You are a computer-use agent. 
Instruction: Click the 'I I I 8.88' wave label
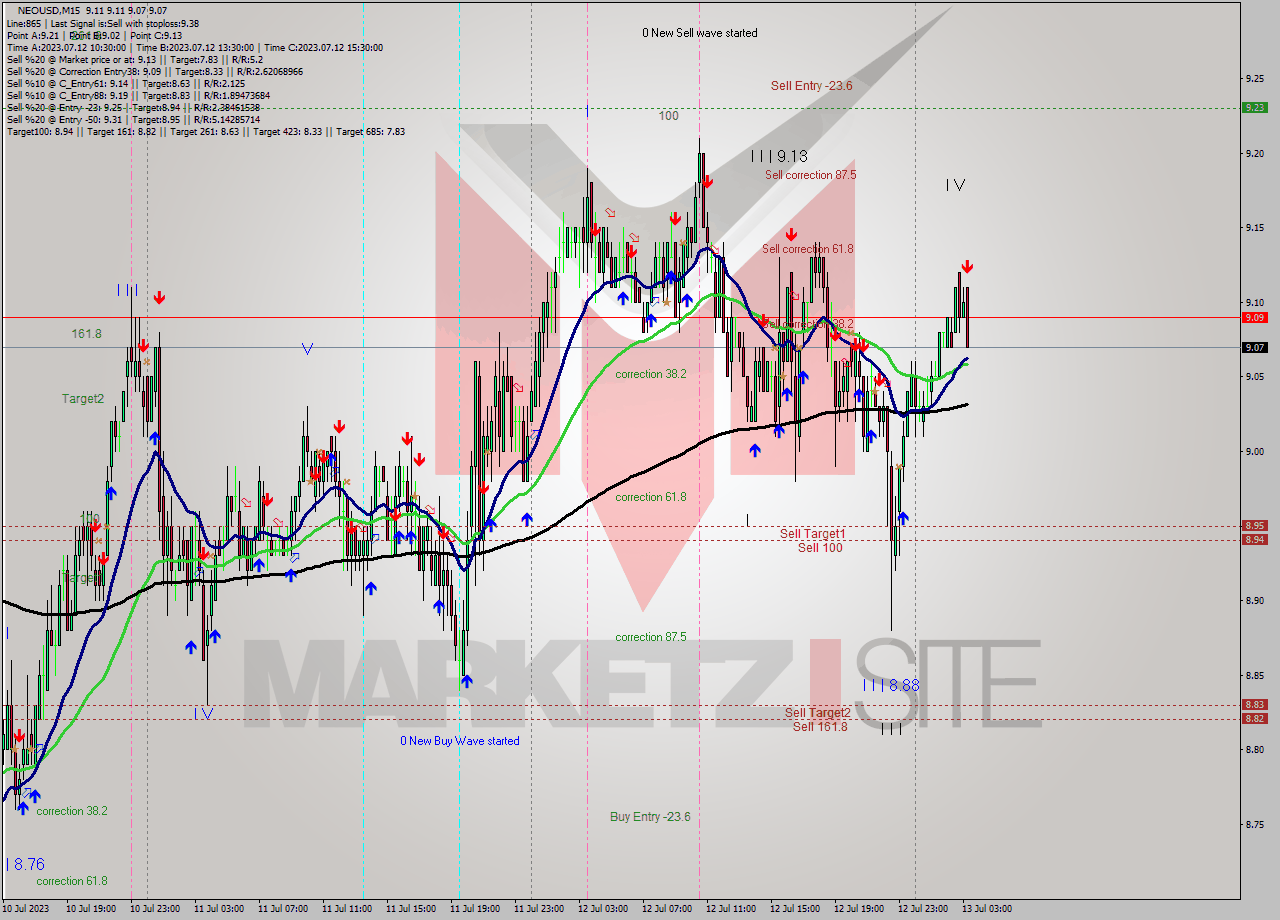[891, 686]
